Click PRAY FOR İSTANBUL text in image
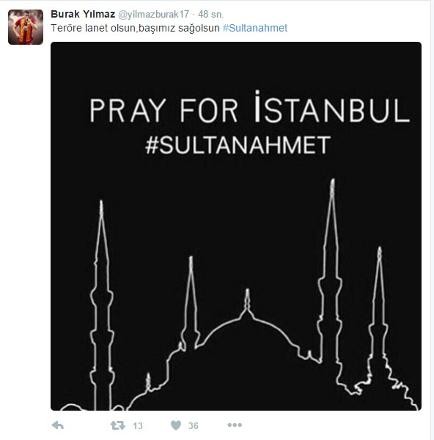This screenshot has height=440, width=434. pos(249,107)
